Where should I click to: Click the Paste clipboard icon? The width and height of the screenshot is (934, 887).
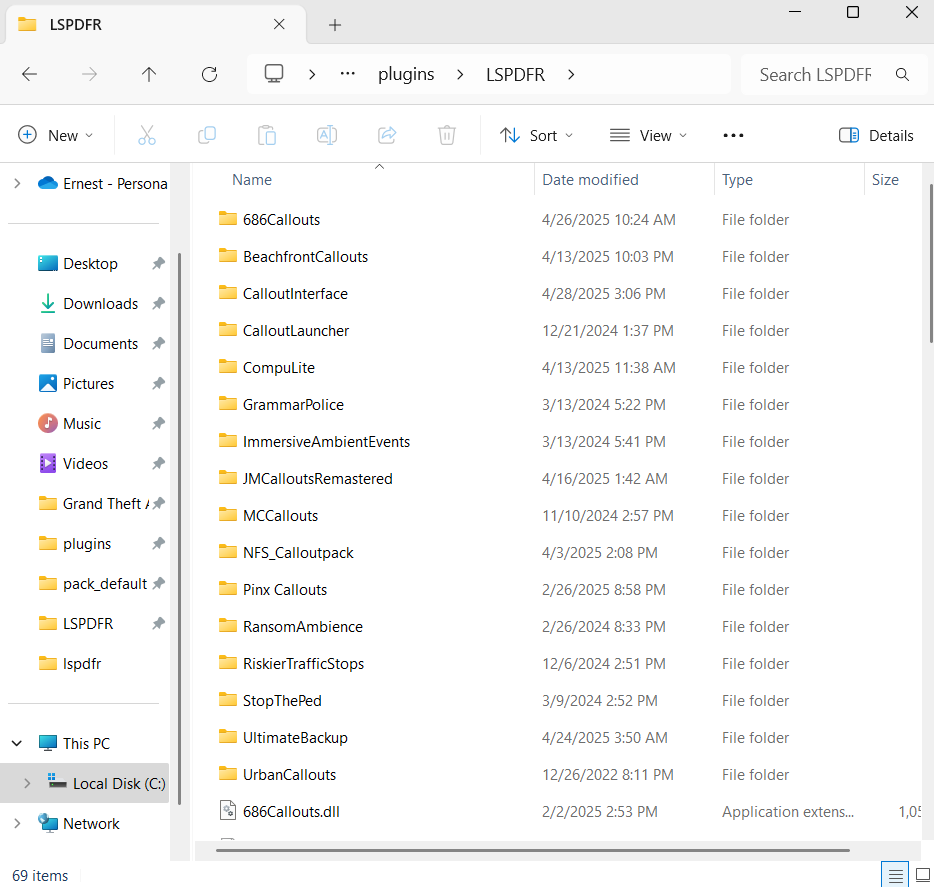coord(267,135)
